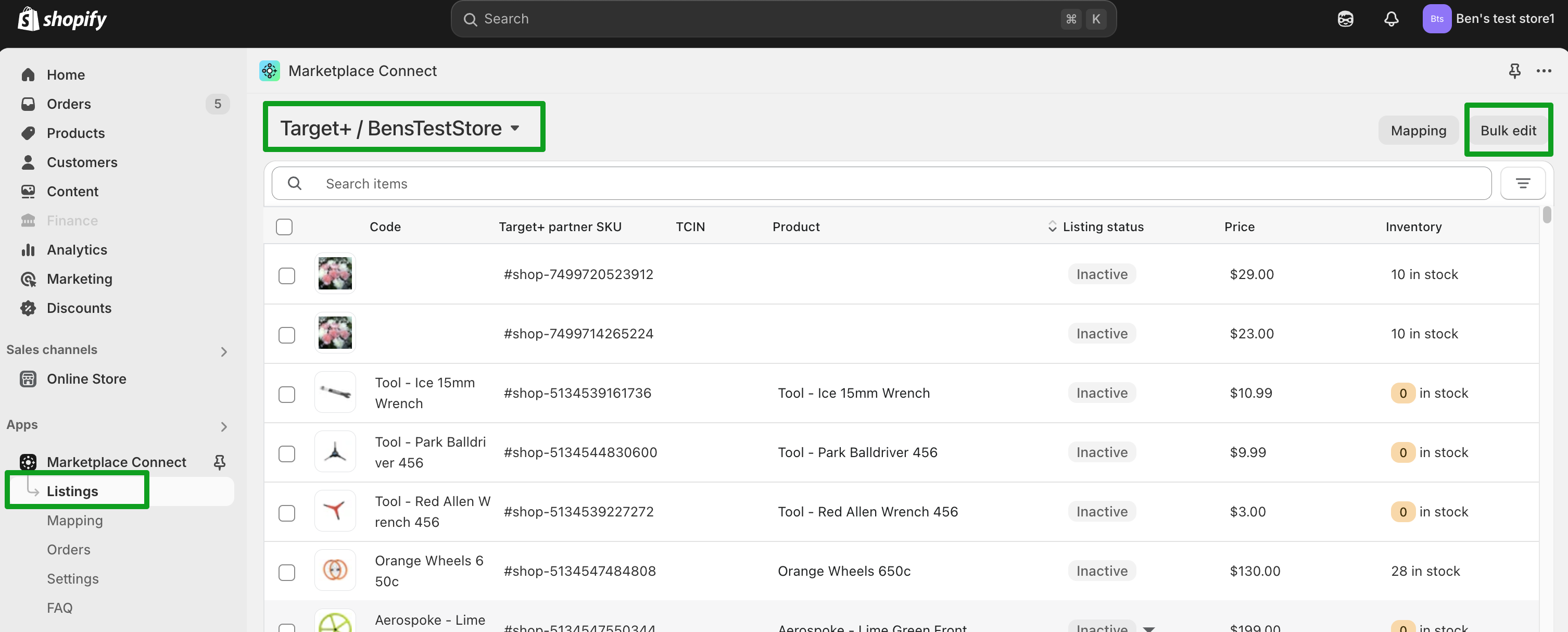Click the #shop-5134539227272 SKU text
The width and height of the screenshot is (1568, 632).
578,511
